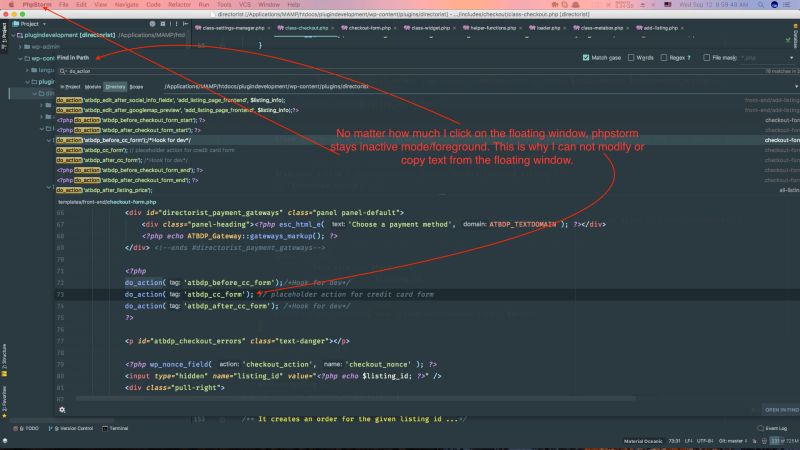Collapse the plugins folder
The image size is (800, 450).
click(28, 82)
